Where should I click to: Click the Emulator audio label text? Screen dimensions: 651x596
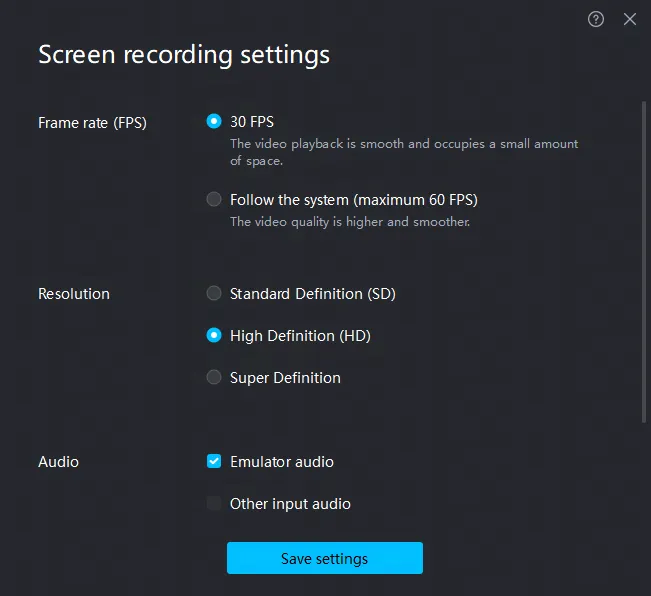(x=282, y=462)
